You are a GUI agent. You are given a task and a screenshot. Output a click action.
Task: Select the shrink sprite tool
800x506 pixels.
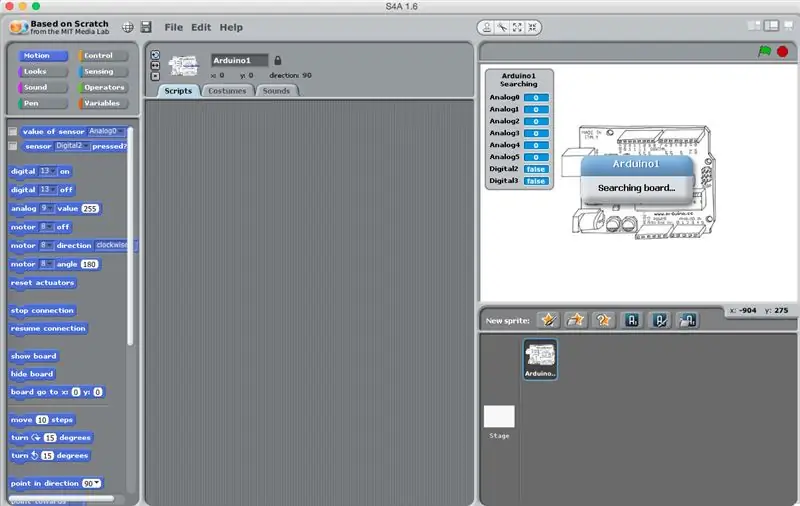[532, 28]
